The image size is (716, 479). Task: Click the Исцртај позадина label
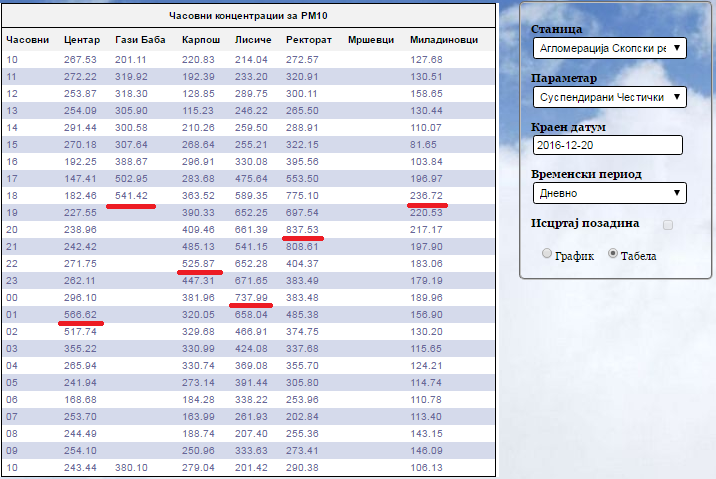pyautogui.click(x=585, y=223)
